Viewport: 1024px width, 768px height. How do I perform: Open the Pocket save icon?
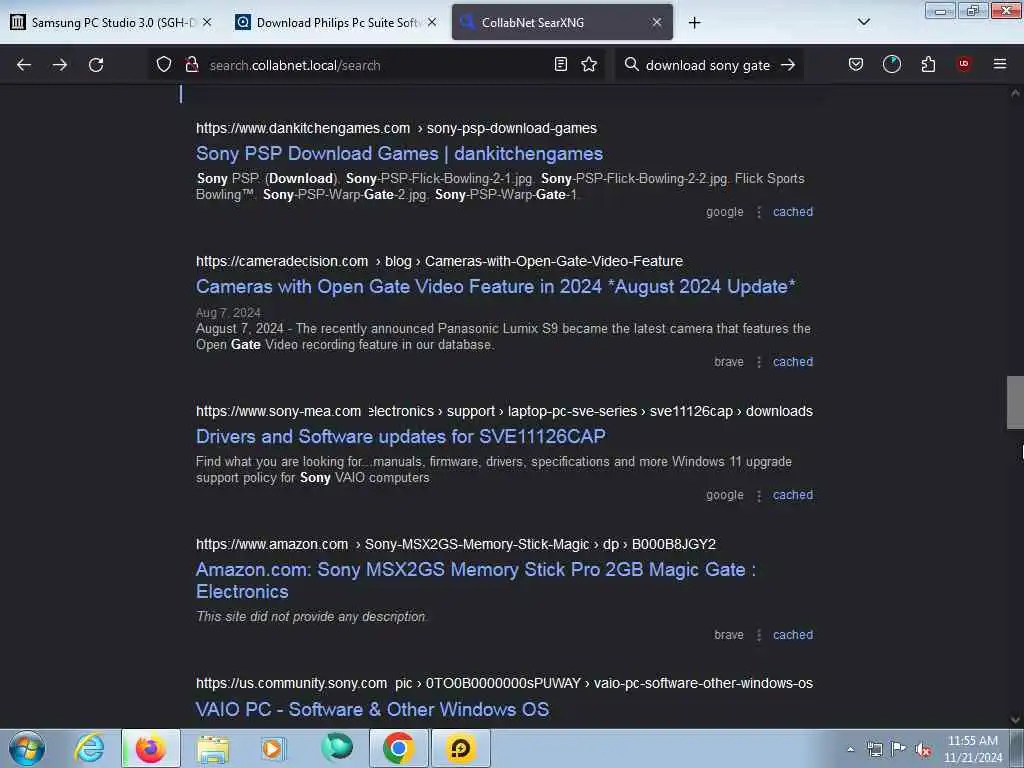(856, 64)
